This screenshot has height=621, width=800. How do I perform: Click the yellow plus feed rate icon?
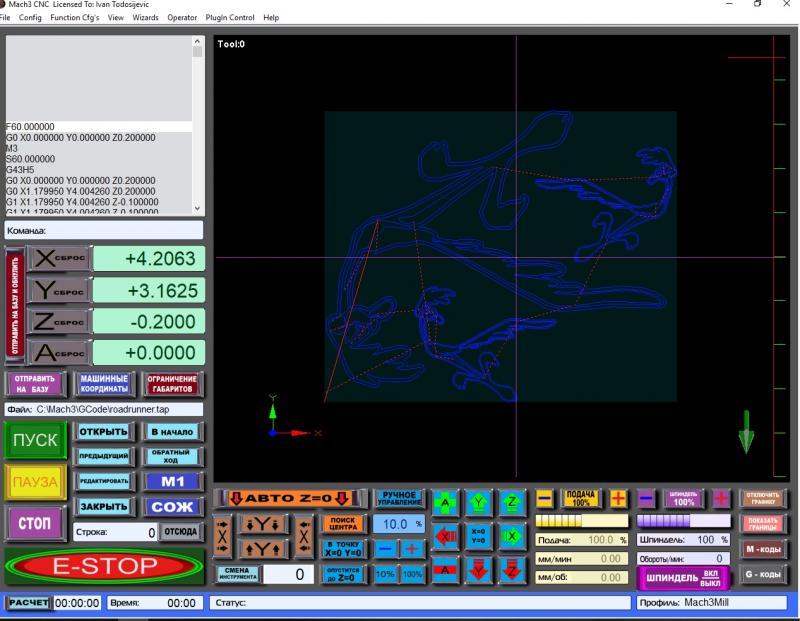[x=619, y=498]
